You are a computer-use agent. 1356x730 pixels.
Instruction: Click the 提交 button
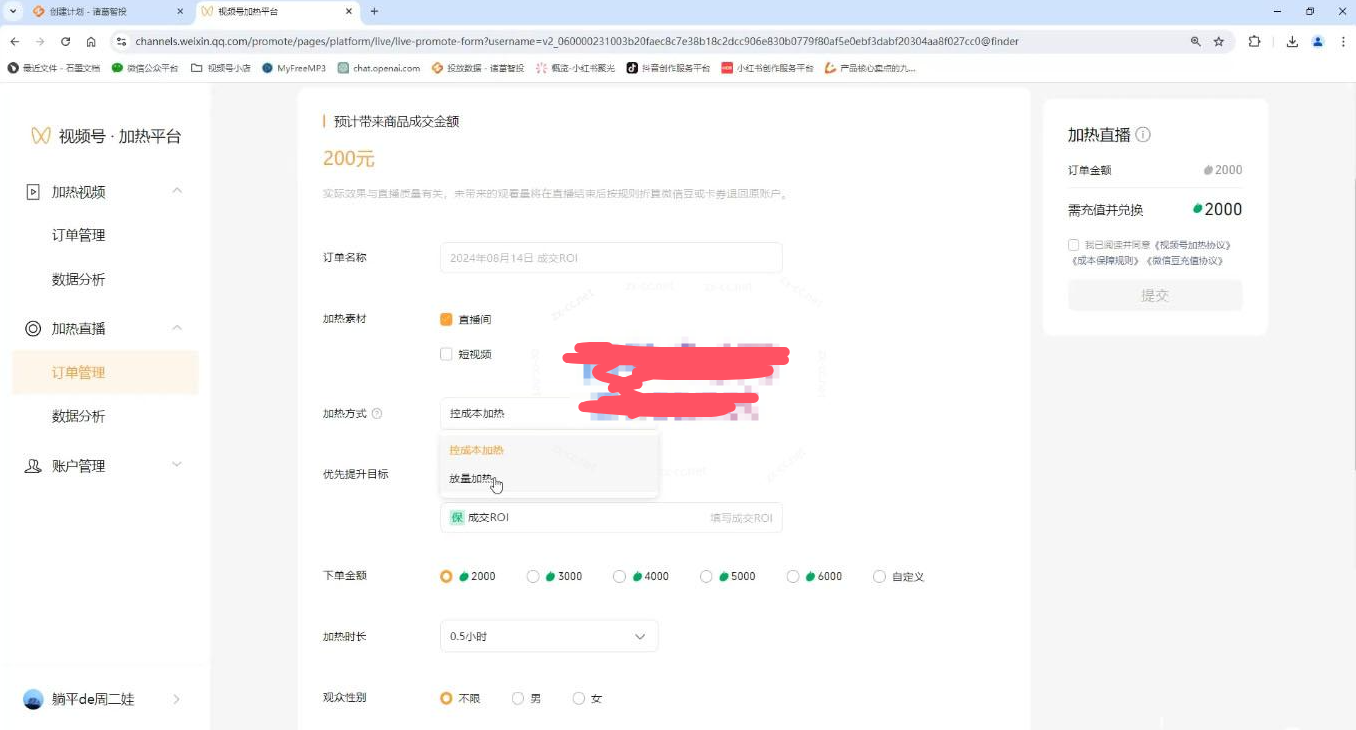1155,295
